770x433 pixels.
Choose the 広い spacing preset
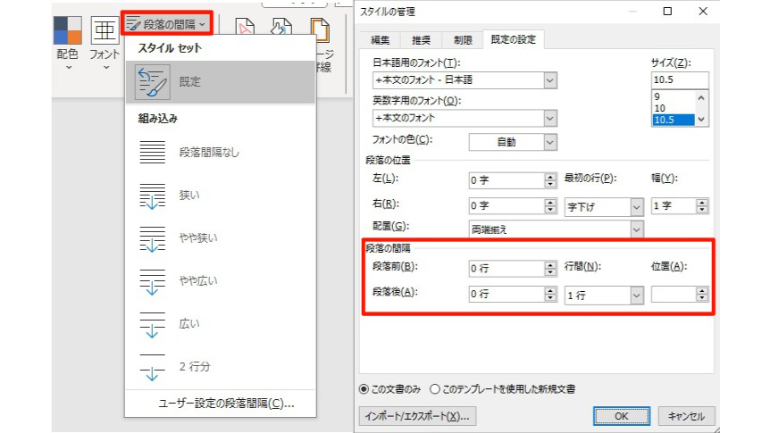[189, 323]
